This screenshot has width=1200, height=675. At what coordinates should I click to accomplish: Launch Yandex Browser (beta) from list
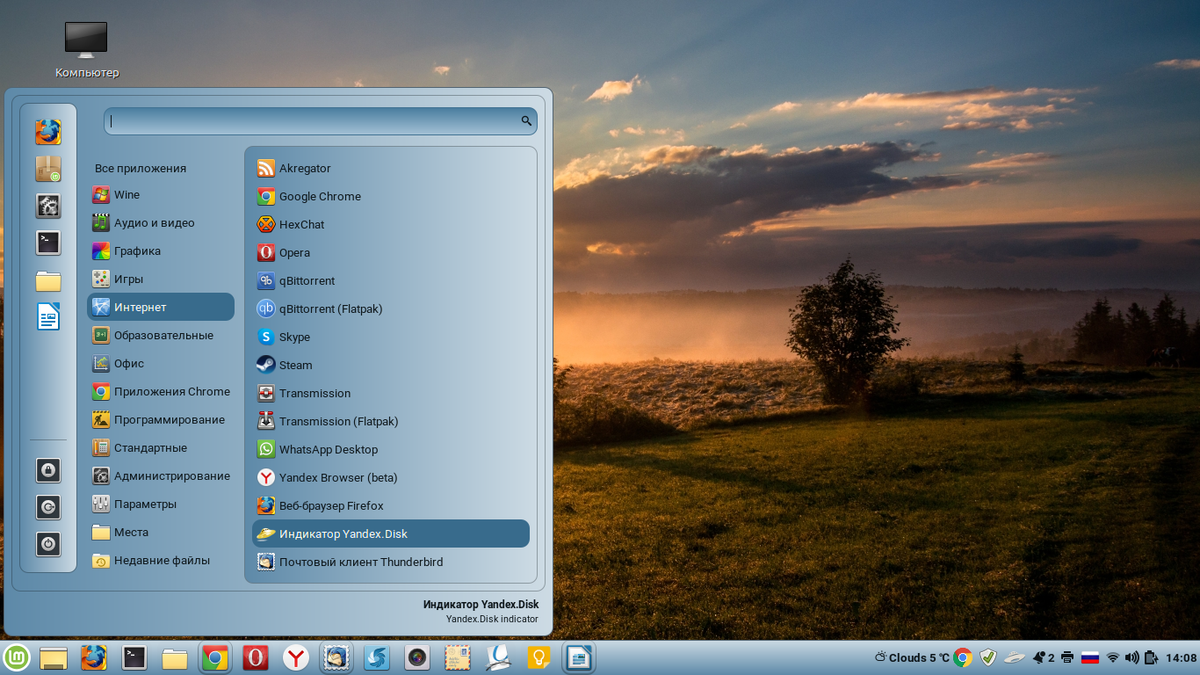390,477
